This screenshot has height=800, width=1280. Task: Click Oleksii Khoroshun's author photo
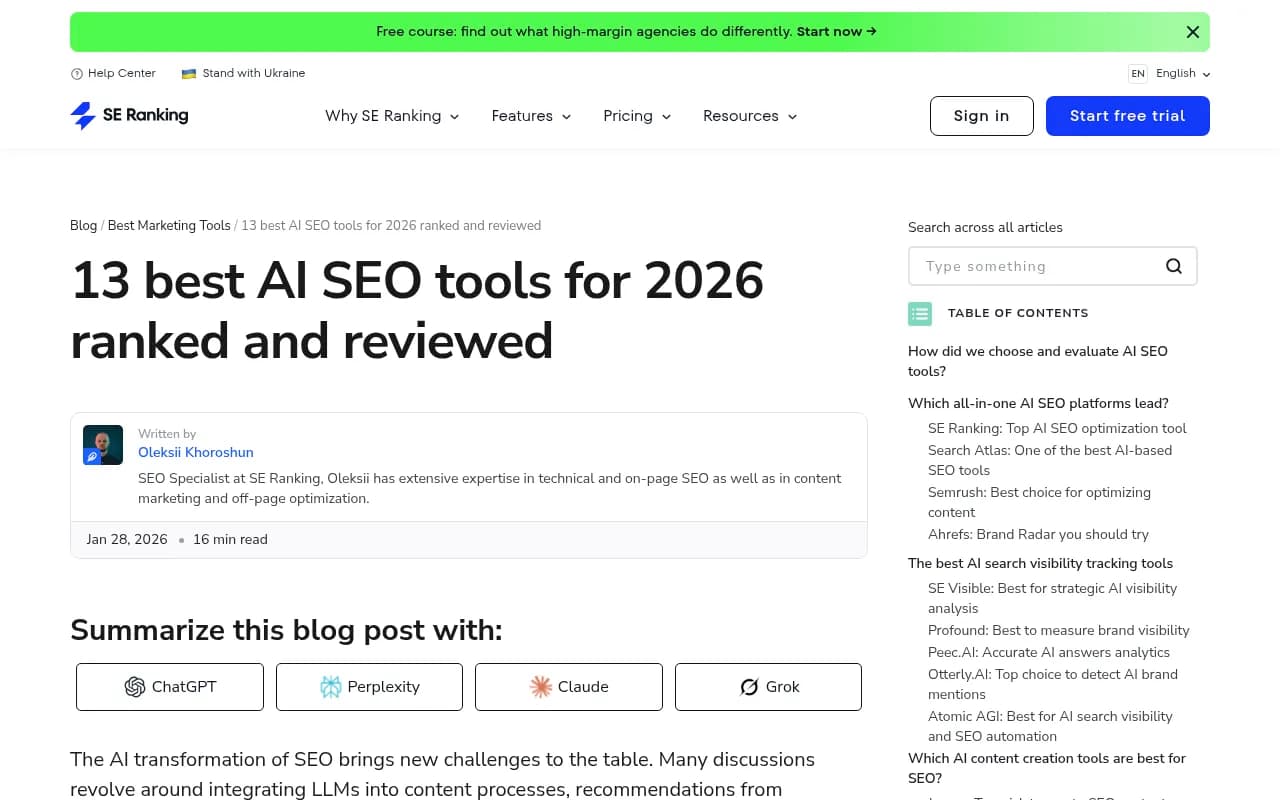[103, 445]
